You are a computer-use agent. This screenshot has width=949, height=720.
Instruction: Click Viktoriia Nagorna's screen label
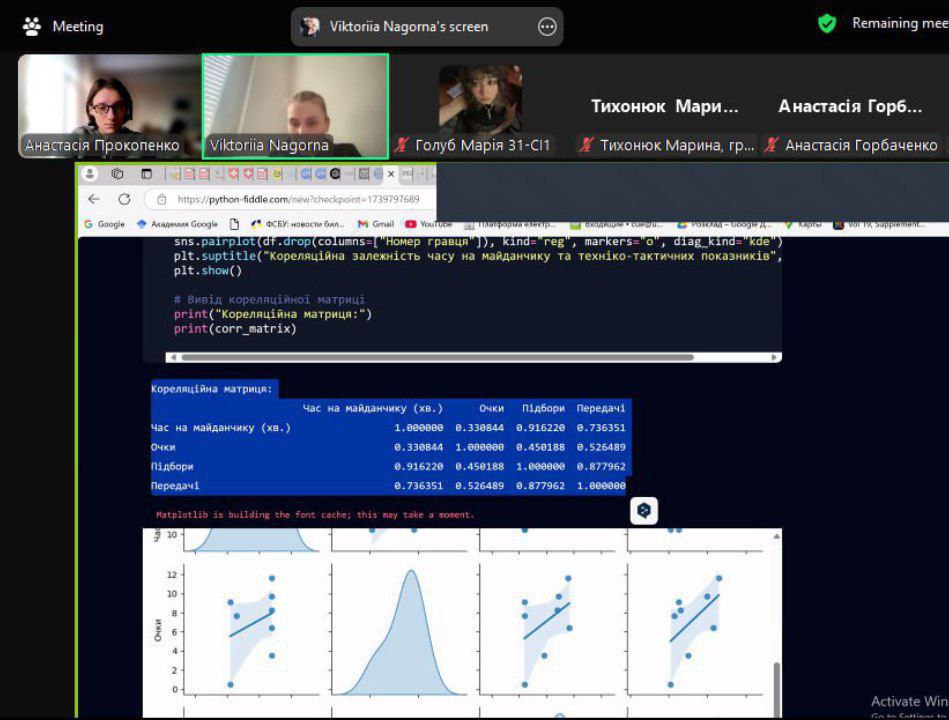[409, 27]
